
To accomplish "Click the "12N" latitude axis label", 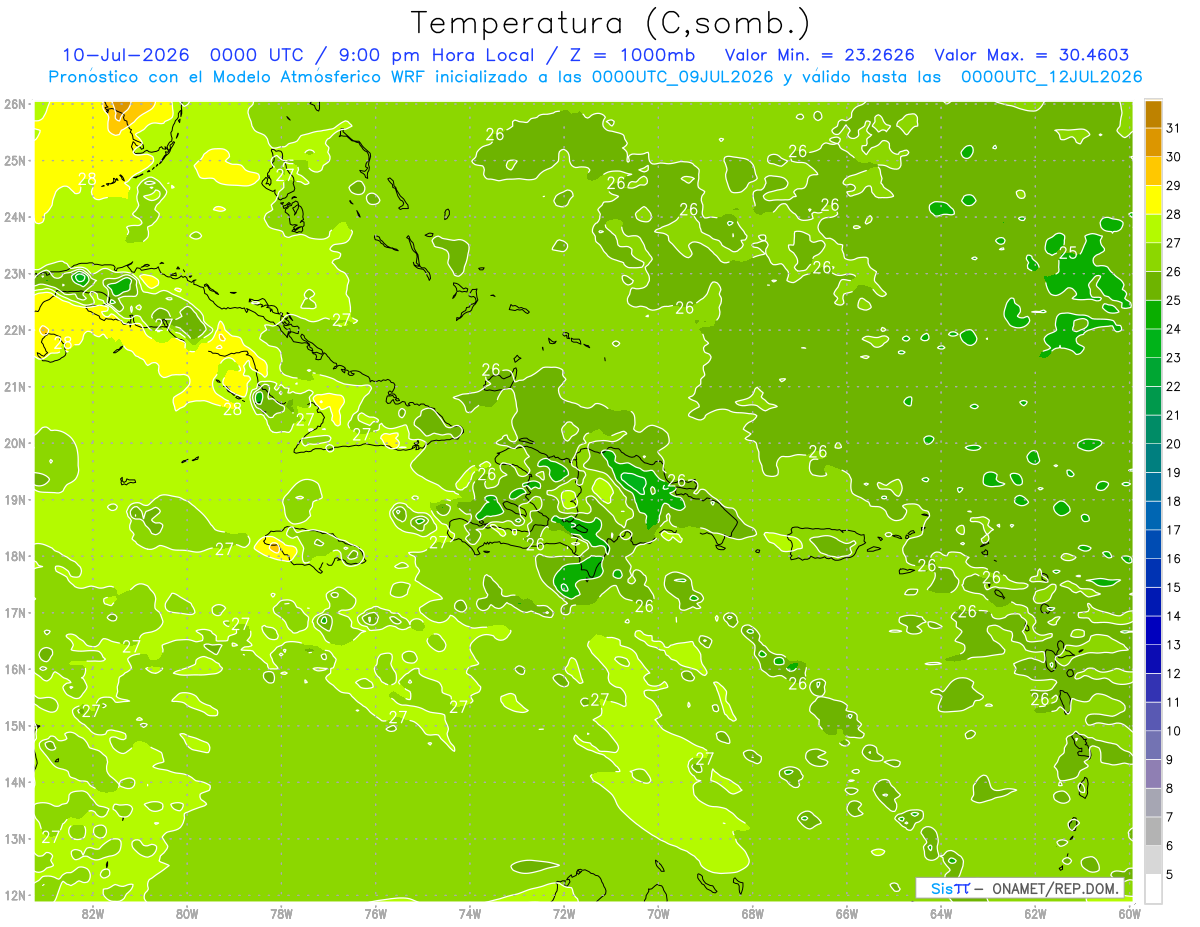I will (x=14, y=895).
